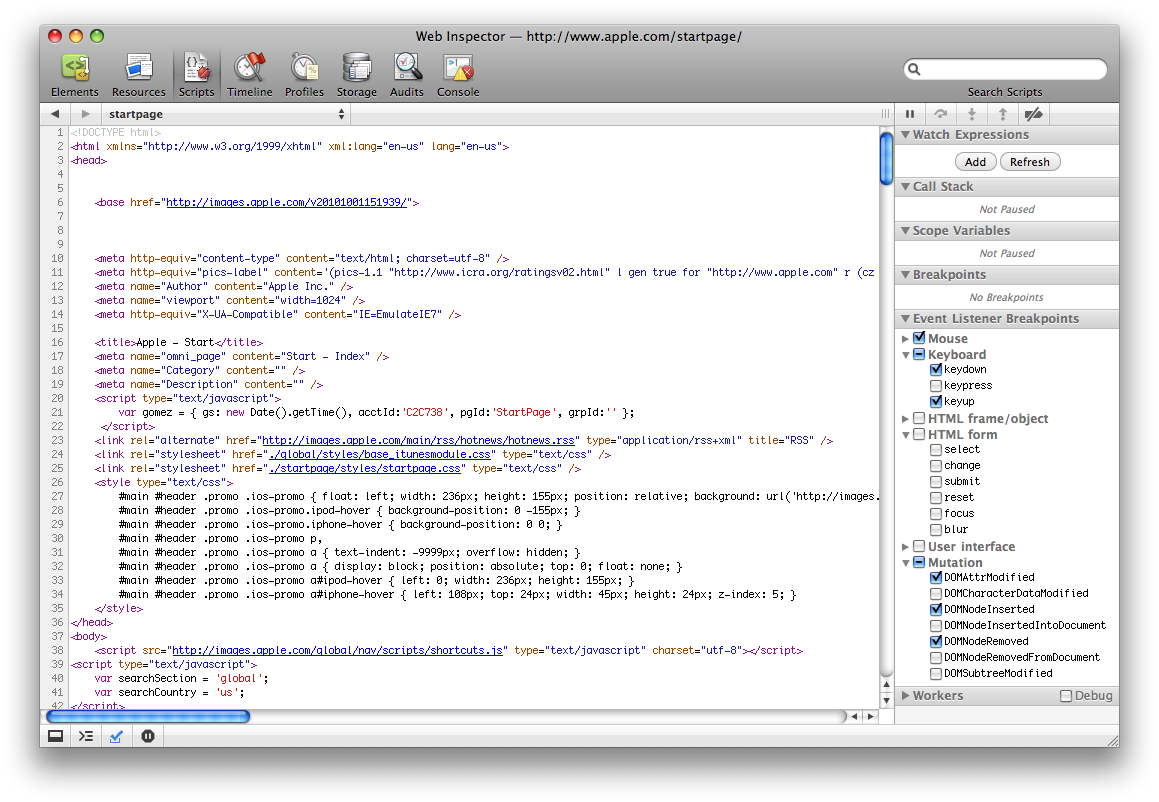Open the Resources panel
The width and height of the screenshot is (1159, 802).
138,75
